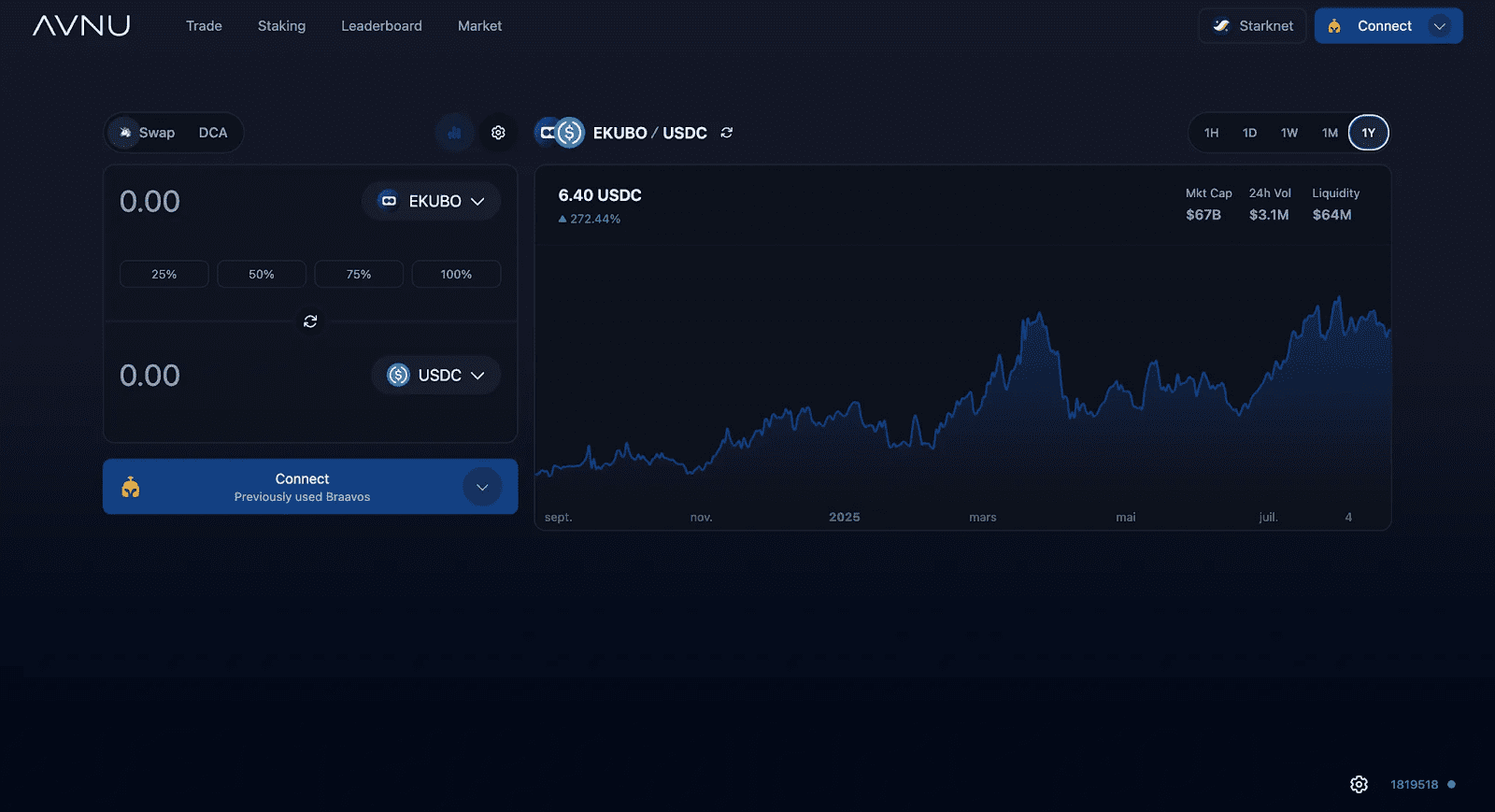
Task: Select the Starknet network button
Action: point(1252,26)
